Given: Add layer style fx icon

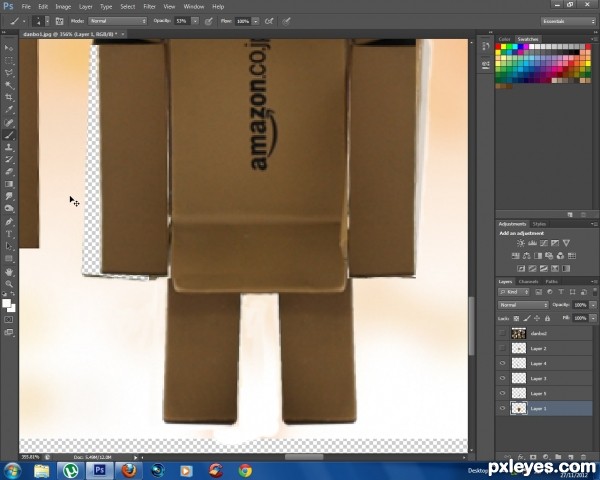Looking at the screenshot, I should (x=520, y=457).
